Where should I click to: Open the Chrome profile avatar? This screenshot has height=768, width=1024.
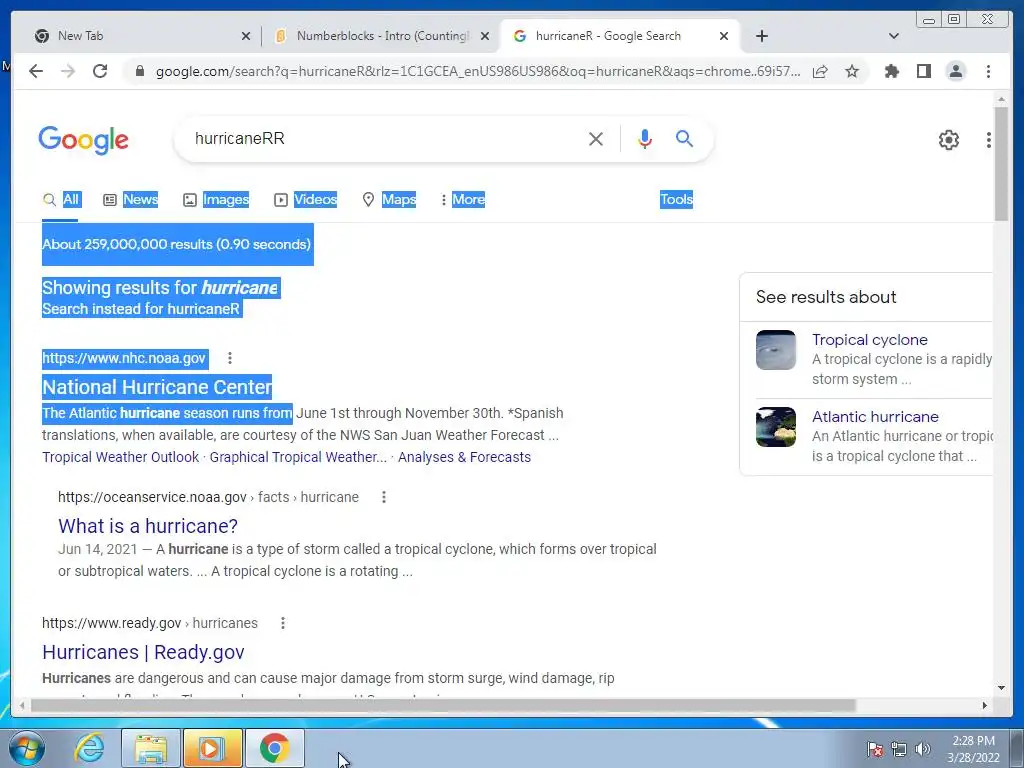[x=955, y=71]
